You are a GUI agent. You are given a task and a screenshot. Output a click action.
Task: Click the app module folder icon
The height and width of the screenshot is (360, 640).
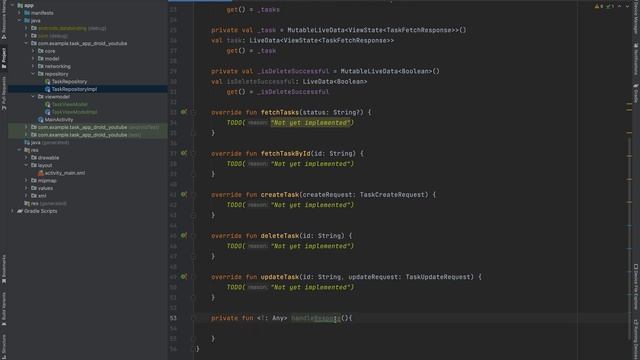(x=20, y=5)
